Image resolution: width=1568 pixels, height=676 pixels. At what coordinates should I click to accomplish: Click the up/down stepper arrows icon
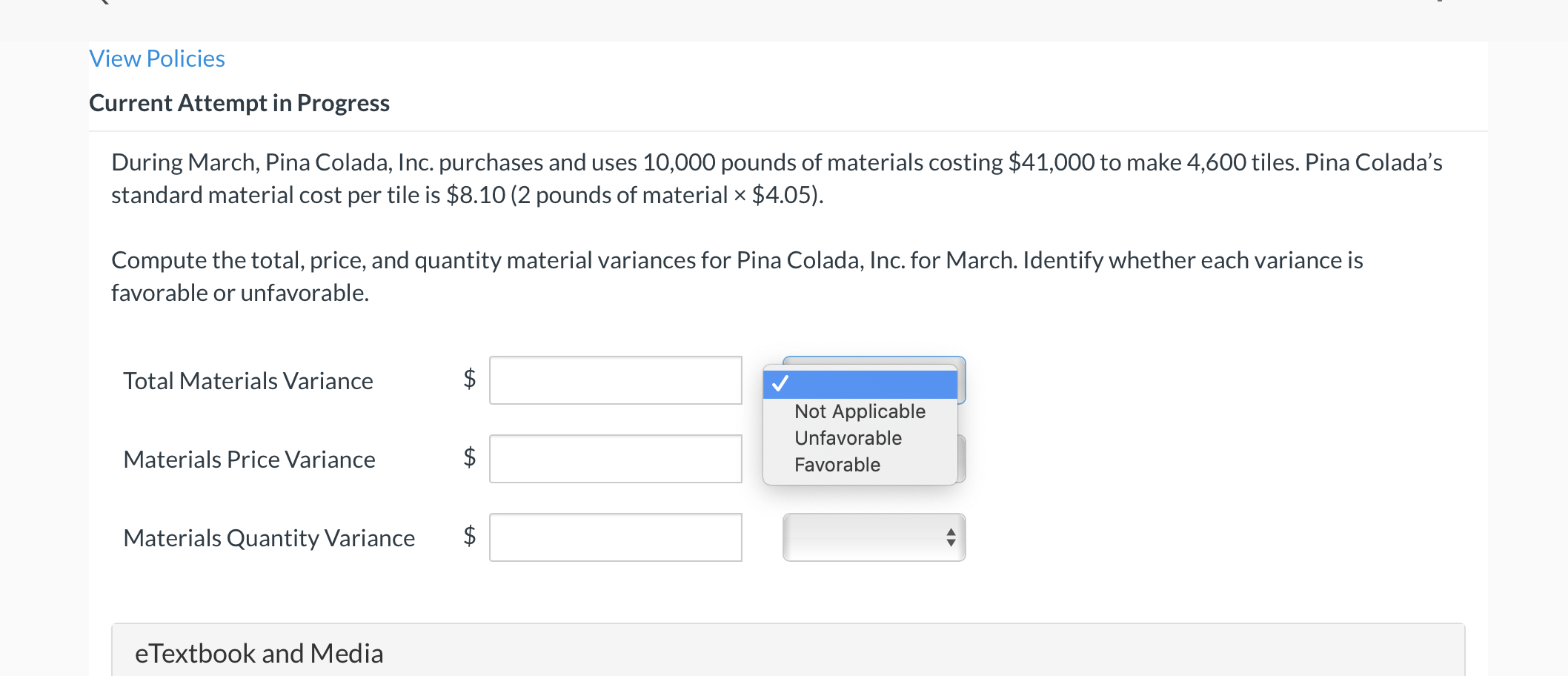click(x=951, y=537)
